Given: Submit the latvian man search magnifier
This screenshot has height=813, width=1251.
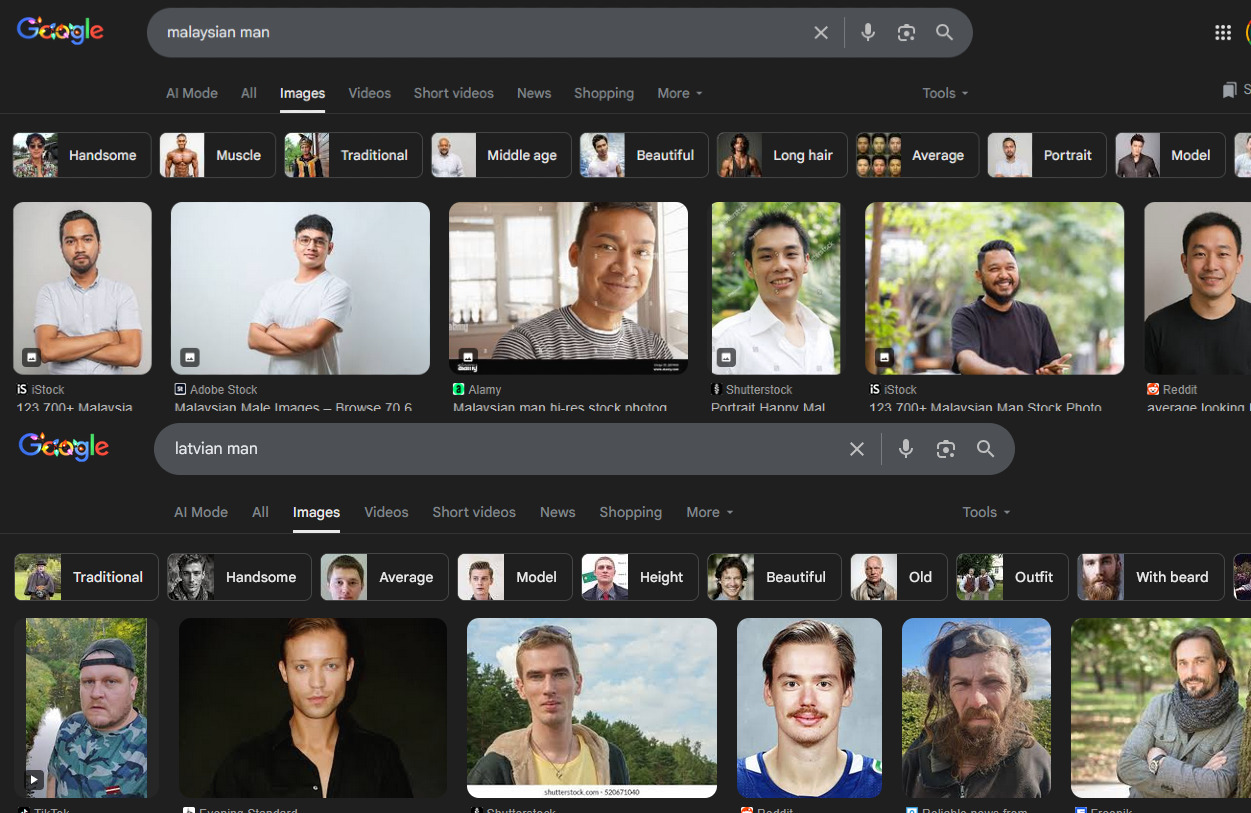Looking at the screenshot, I should click(x=986, y=449).
